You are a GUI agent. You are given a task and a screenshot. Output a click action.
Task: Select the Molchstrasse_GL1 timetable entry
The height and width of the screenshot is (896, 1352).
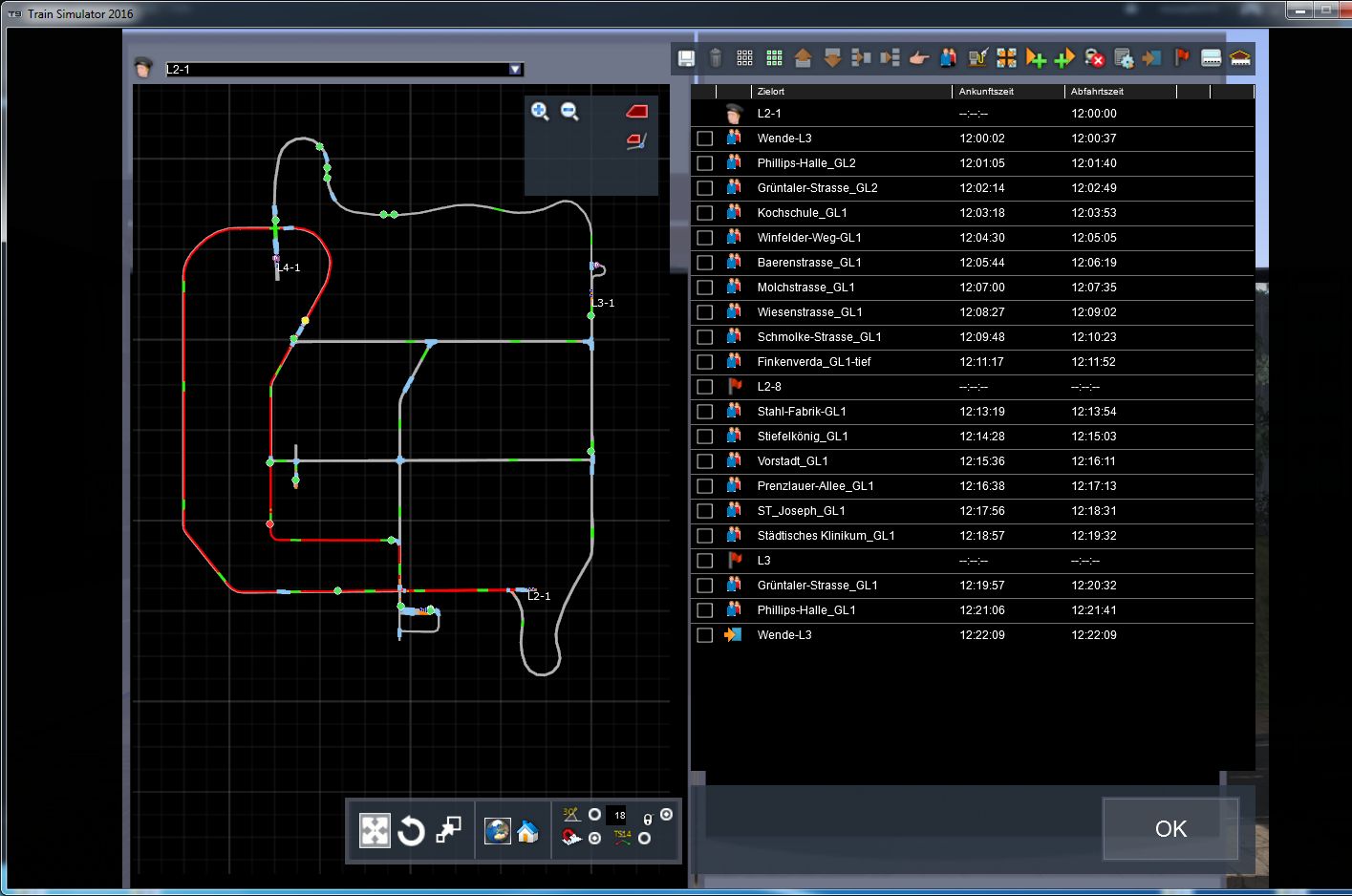coord(805,288)
